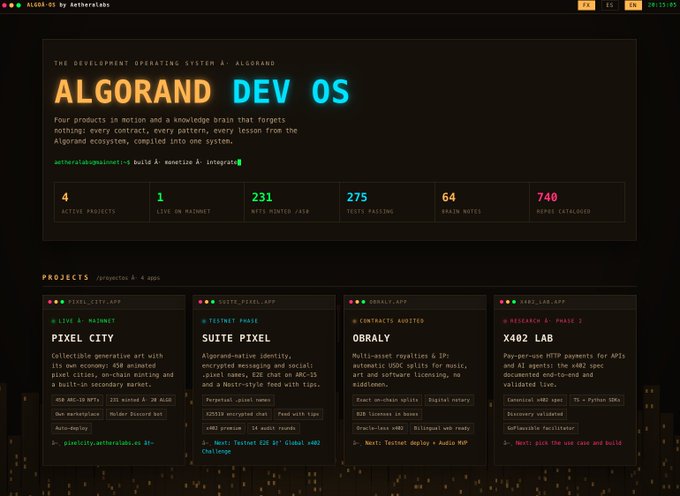Click the yellow dot on PIXEL_CITY.APP card
The image size is (680, 496).
[56, 302]
